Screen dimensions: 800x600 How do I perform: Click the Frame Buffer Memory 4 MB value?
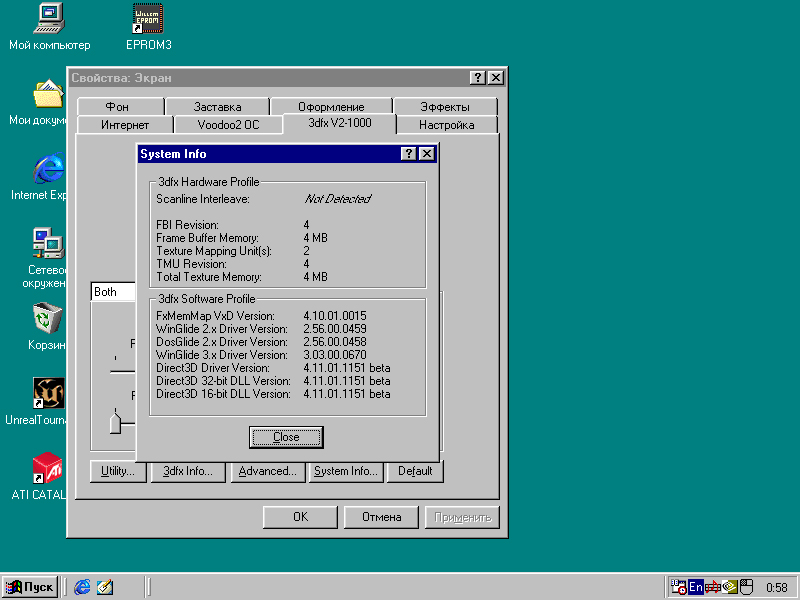click(315, 238)
